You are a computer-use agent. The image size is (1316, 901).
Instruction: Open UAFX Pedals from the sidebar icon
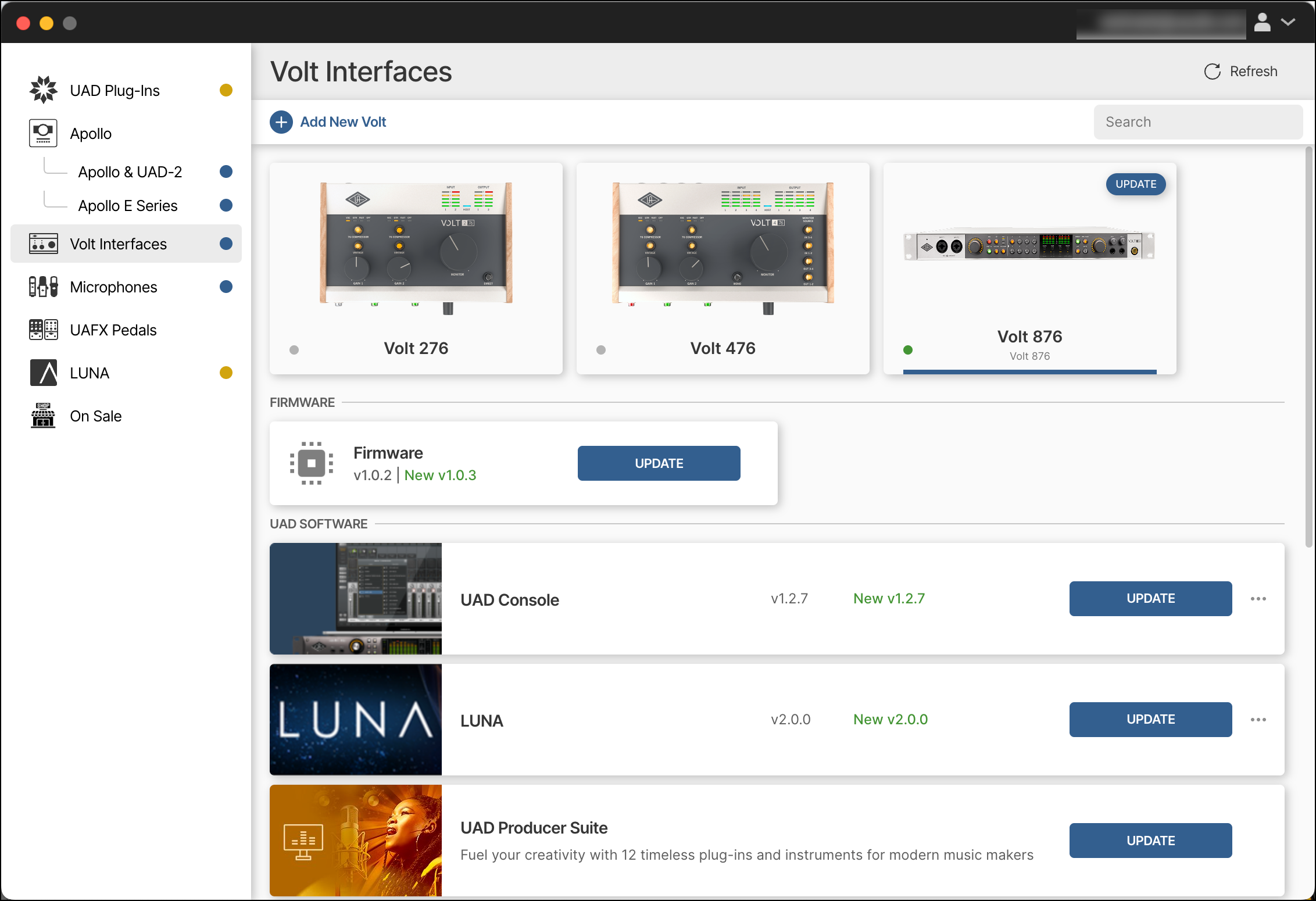click(43, 330)
